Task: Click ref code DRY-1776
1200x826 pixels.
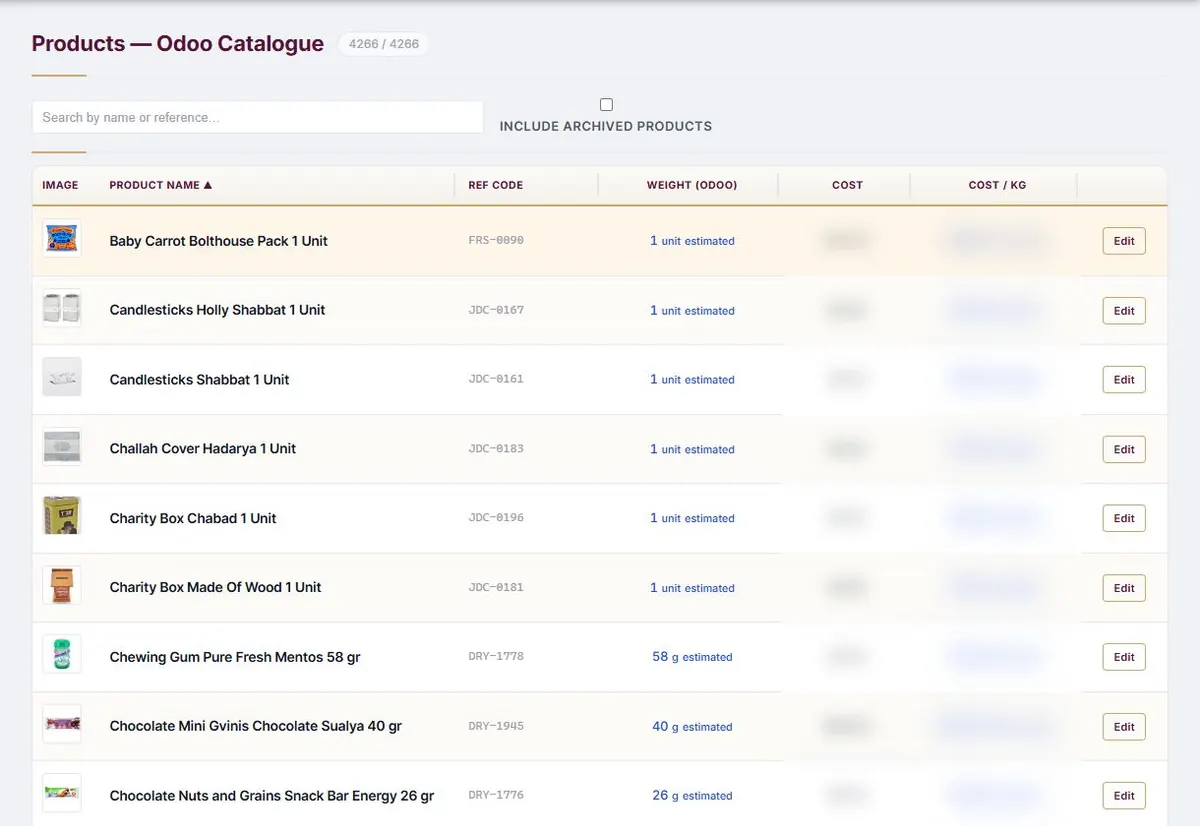Action: (496, 795)
